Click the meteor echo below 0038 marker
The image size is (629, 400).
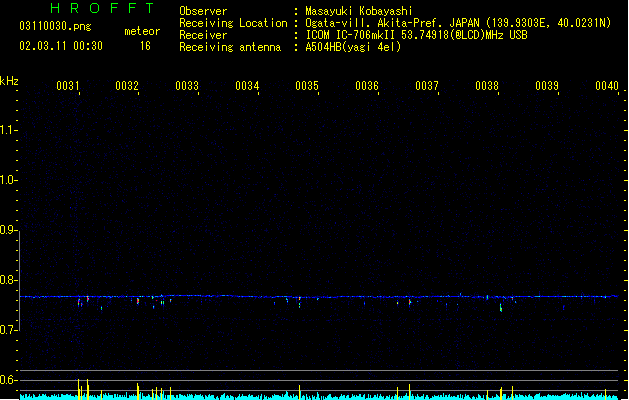click(x=501, y=308)
